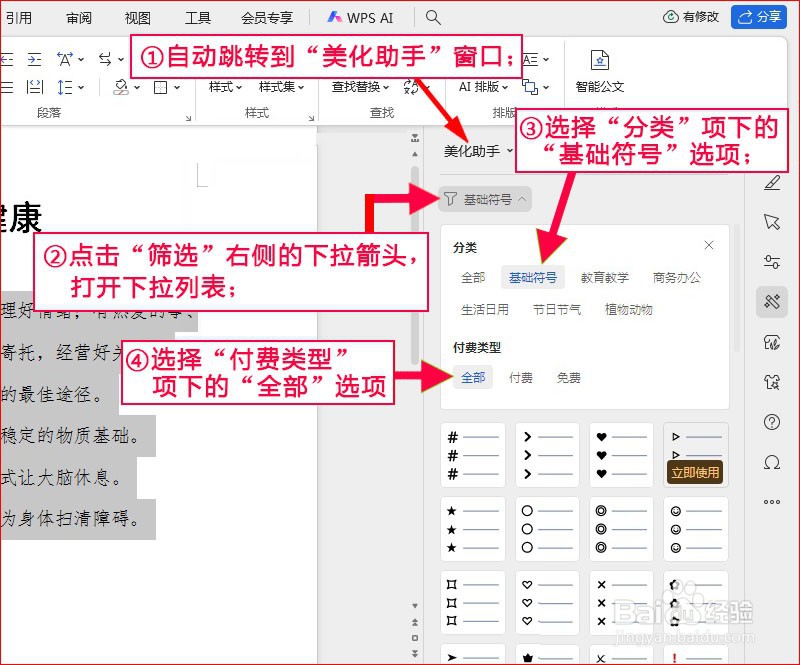
Task: Open the 视图 menu tab
Action: (x=138, y=17)
